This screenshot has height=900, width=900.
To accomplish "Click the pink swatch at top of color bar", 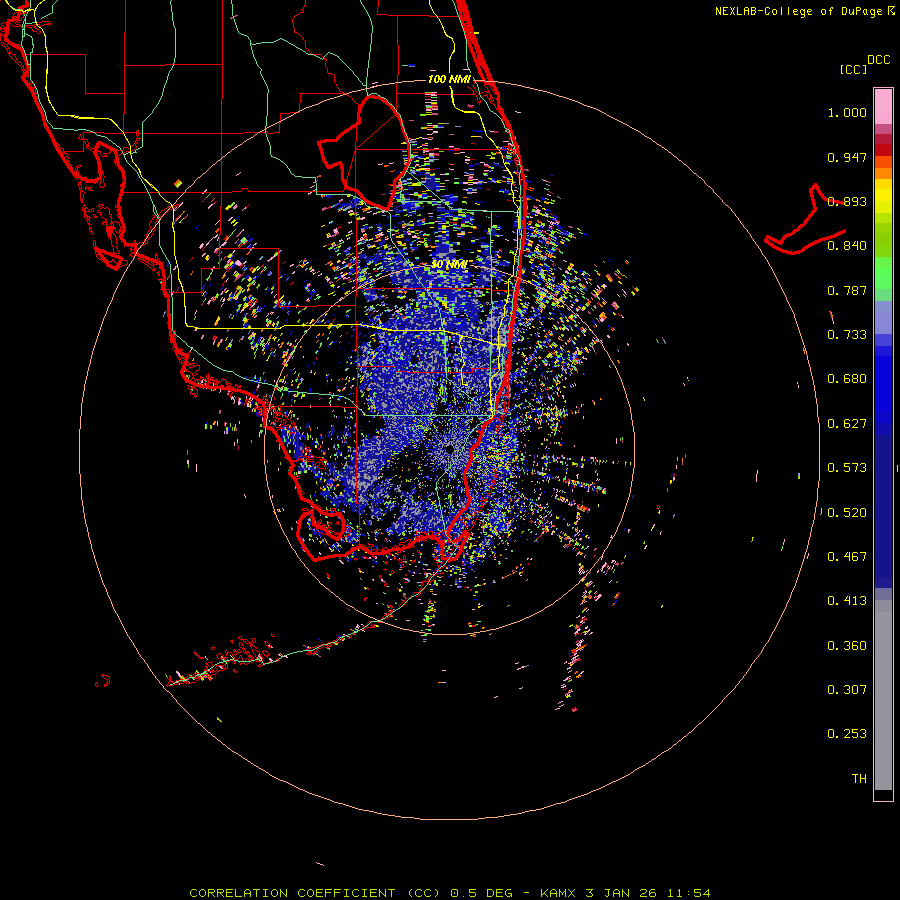I will 883,106.
